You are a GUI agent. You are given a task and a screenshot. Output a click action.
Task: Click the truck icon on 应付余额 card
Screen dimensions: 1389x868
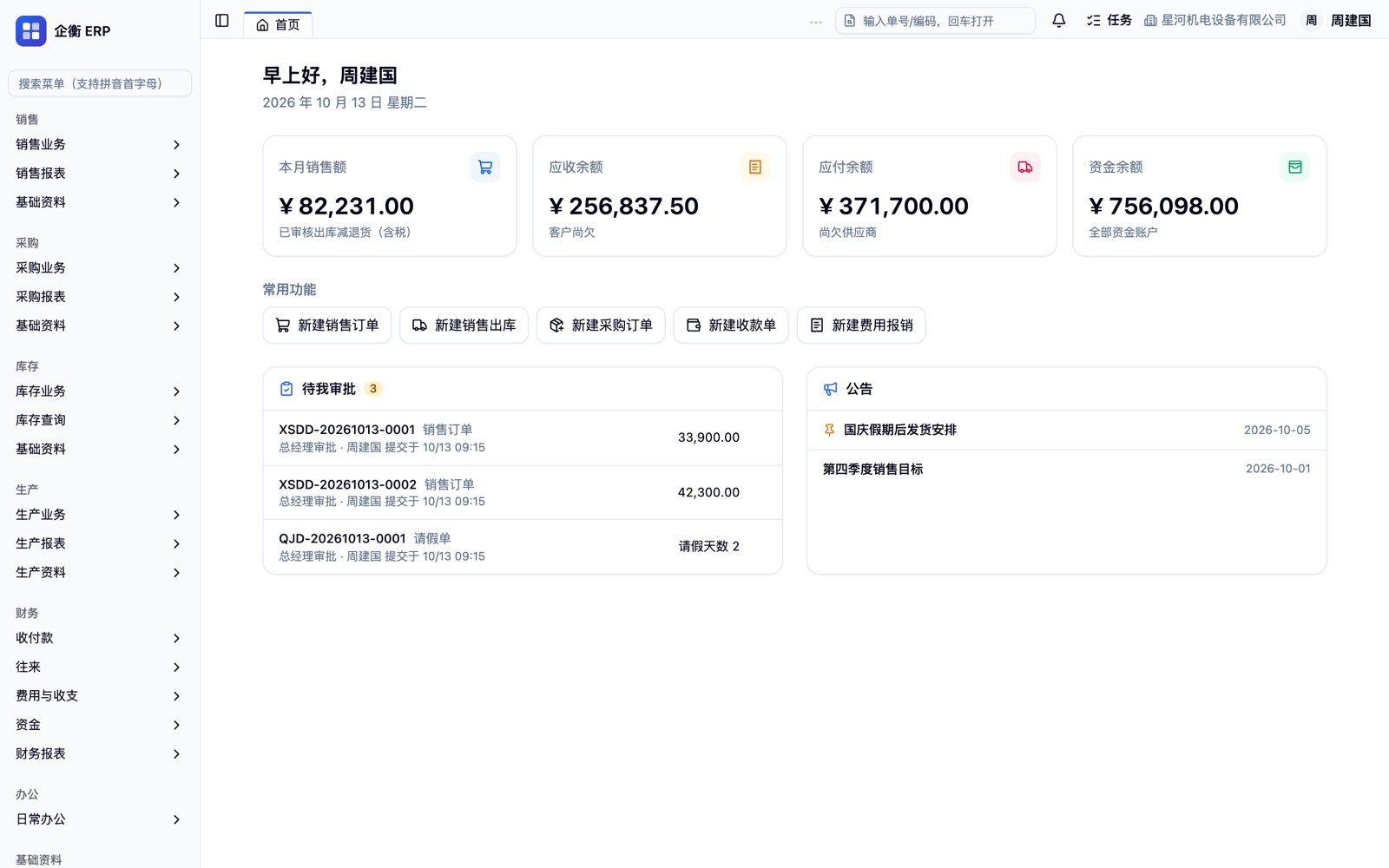click(1025, 168)
